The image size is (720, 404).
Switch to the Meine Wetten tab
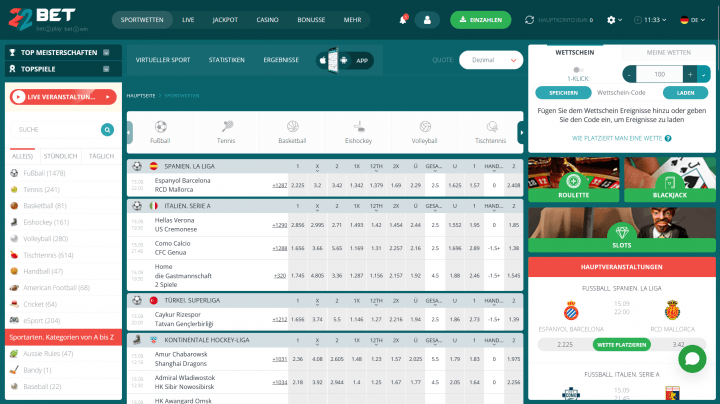pos(669,51)
